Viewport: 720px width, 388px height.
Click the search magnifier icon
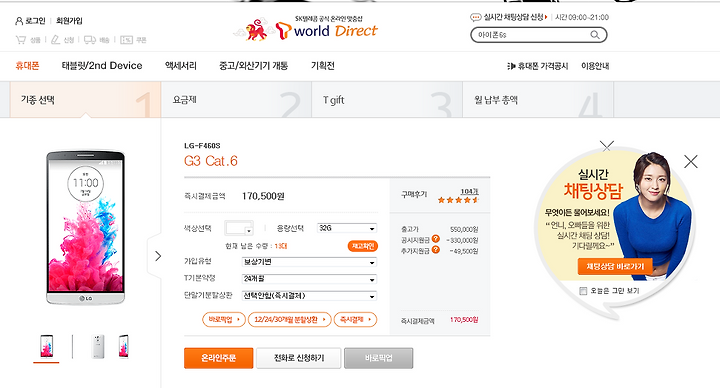[x=595, y=35]
